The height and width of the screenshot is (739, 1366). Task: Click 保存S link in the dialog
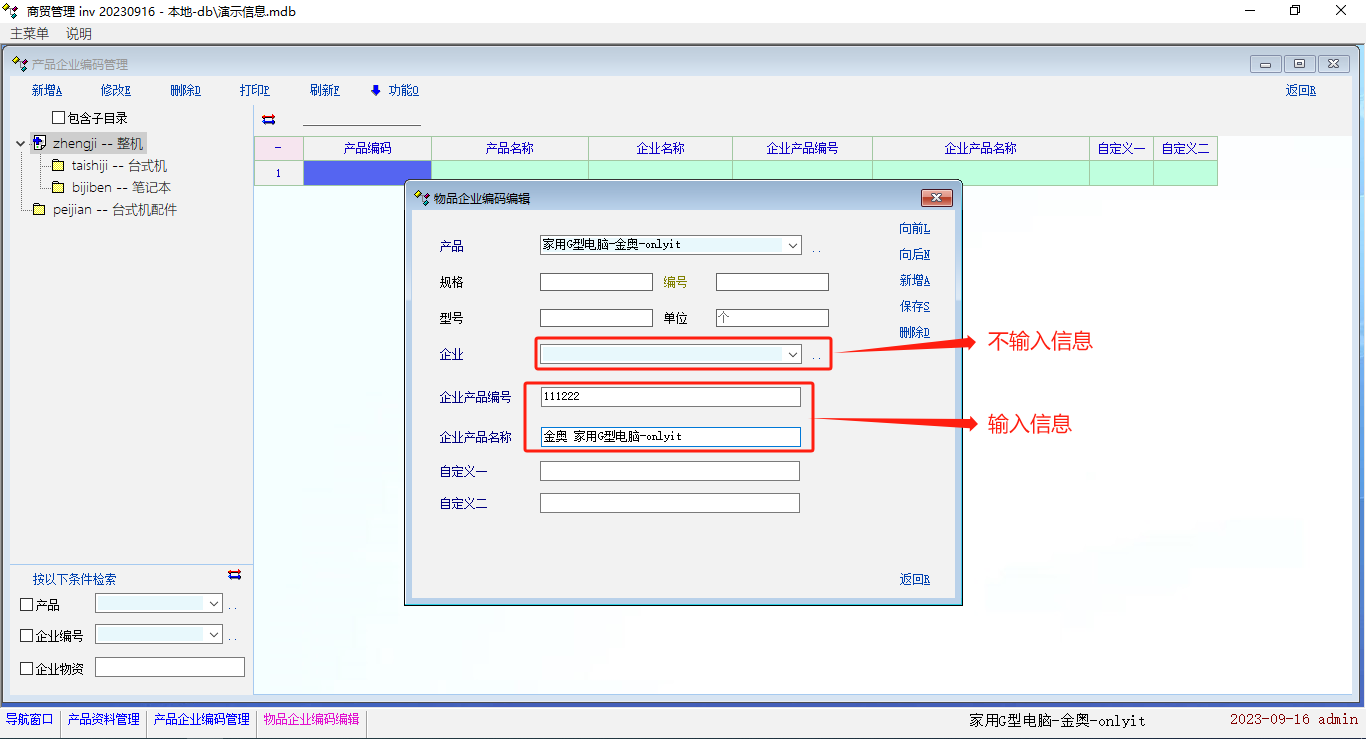[914, 306]
